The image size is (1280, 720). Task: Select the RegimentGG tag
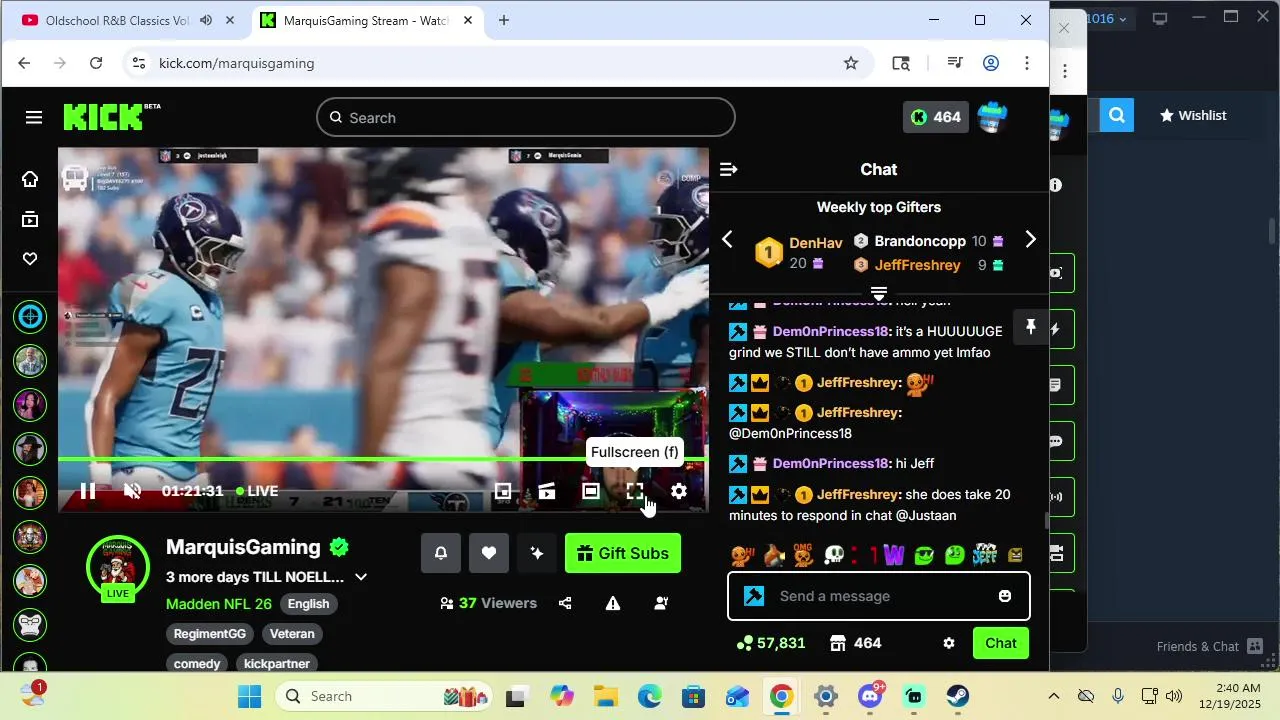pos(210,634)
